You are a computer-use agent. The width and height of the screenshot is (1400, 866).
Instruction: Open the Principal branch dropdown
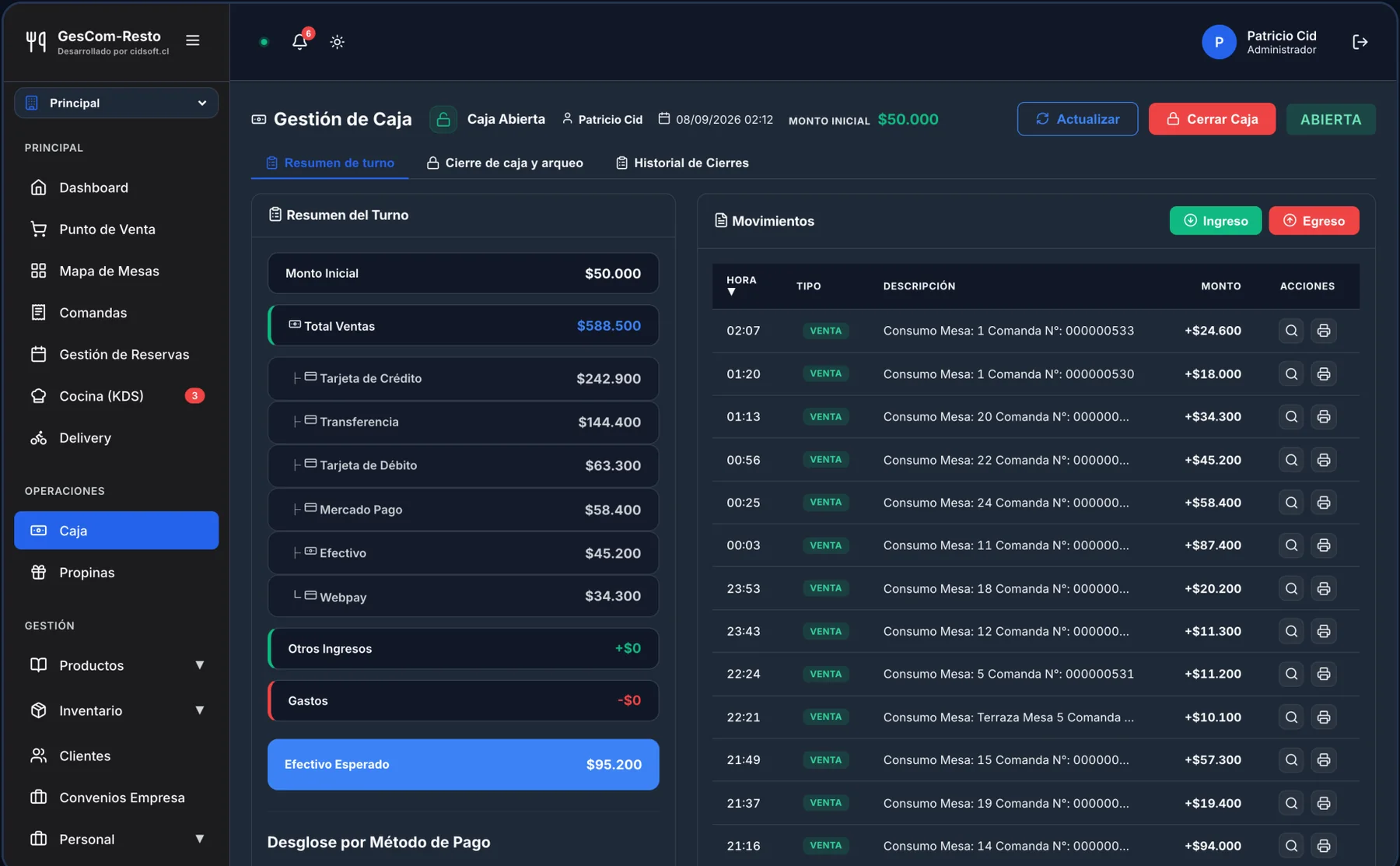point(117,103)
